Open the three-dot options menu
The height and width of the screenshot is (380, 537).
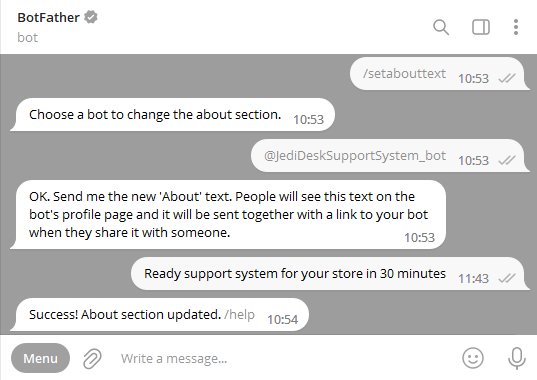coord(516,27)
